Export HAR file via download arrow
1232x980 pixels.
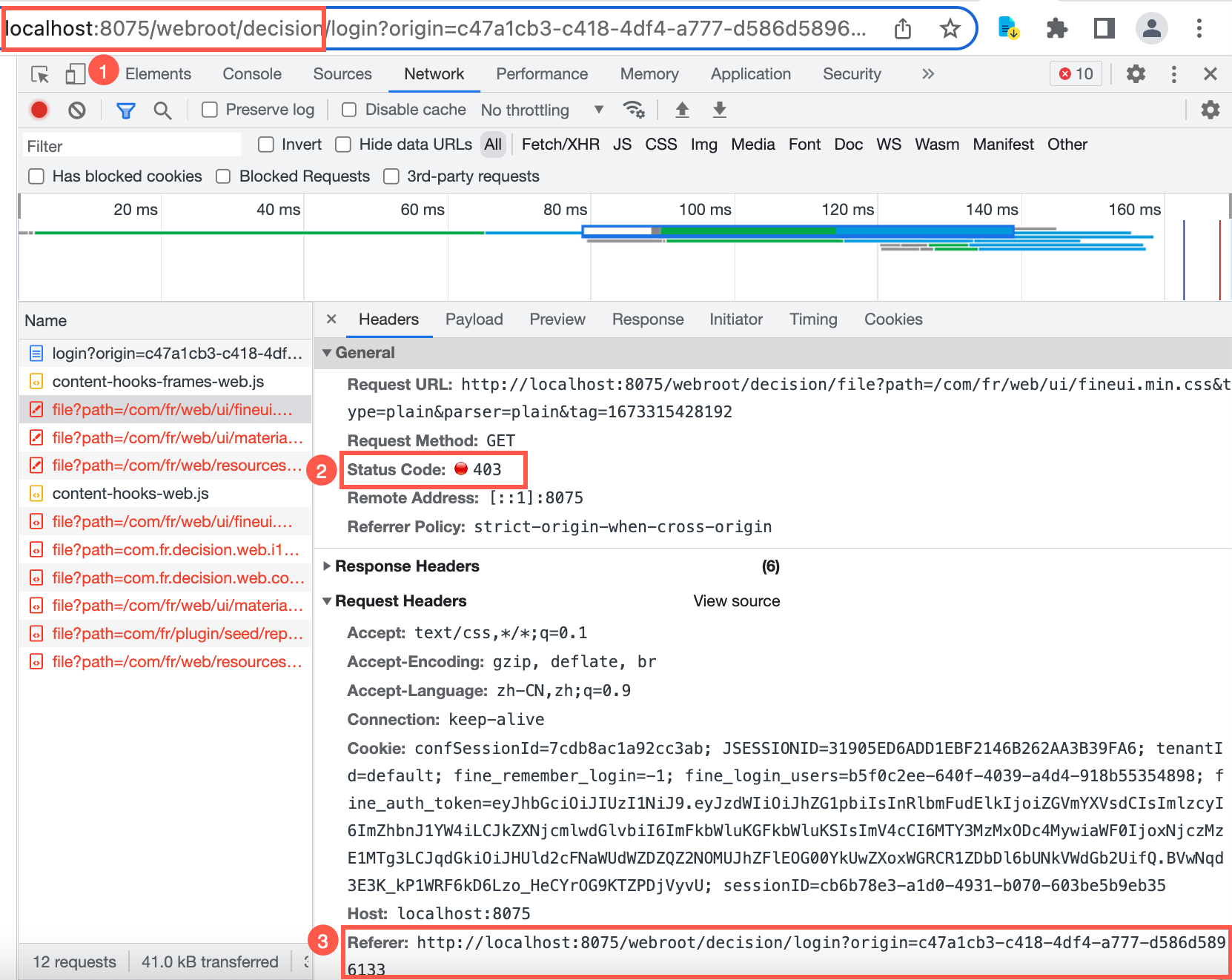tap(718, 109)
